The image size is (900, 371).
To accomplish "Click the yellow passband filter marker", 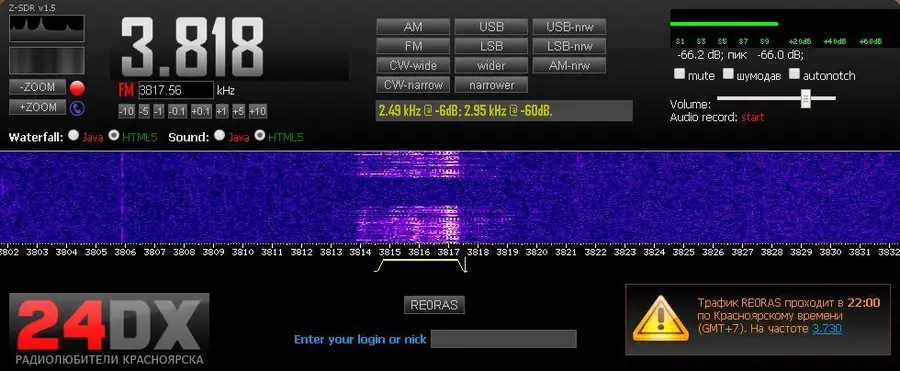I will (x=420, y=265).
